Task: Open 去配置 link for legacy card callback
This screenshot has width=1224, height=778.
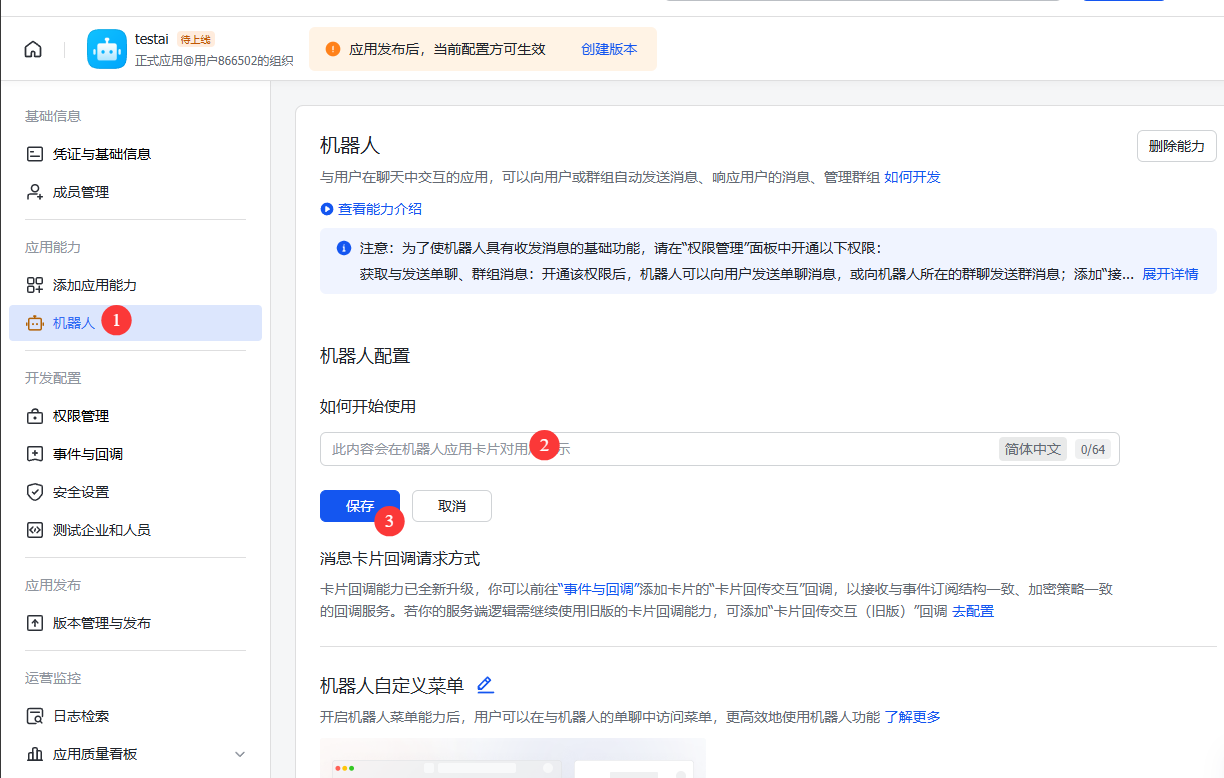Action: 973,610
